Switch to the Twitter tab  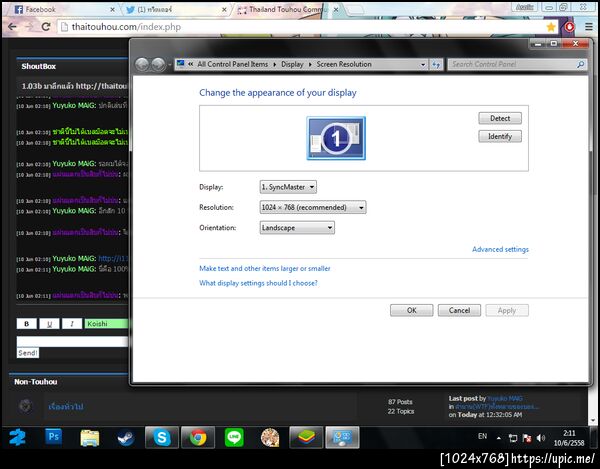175,10
